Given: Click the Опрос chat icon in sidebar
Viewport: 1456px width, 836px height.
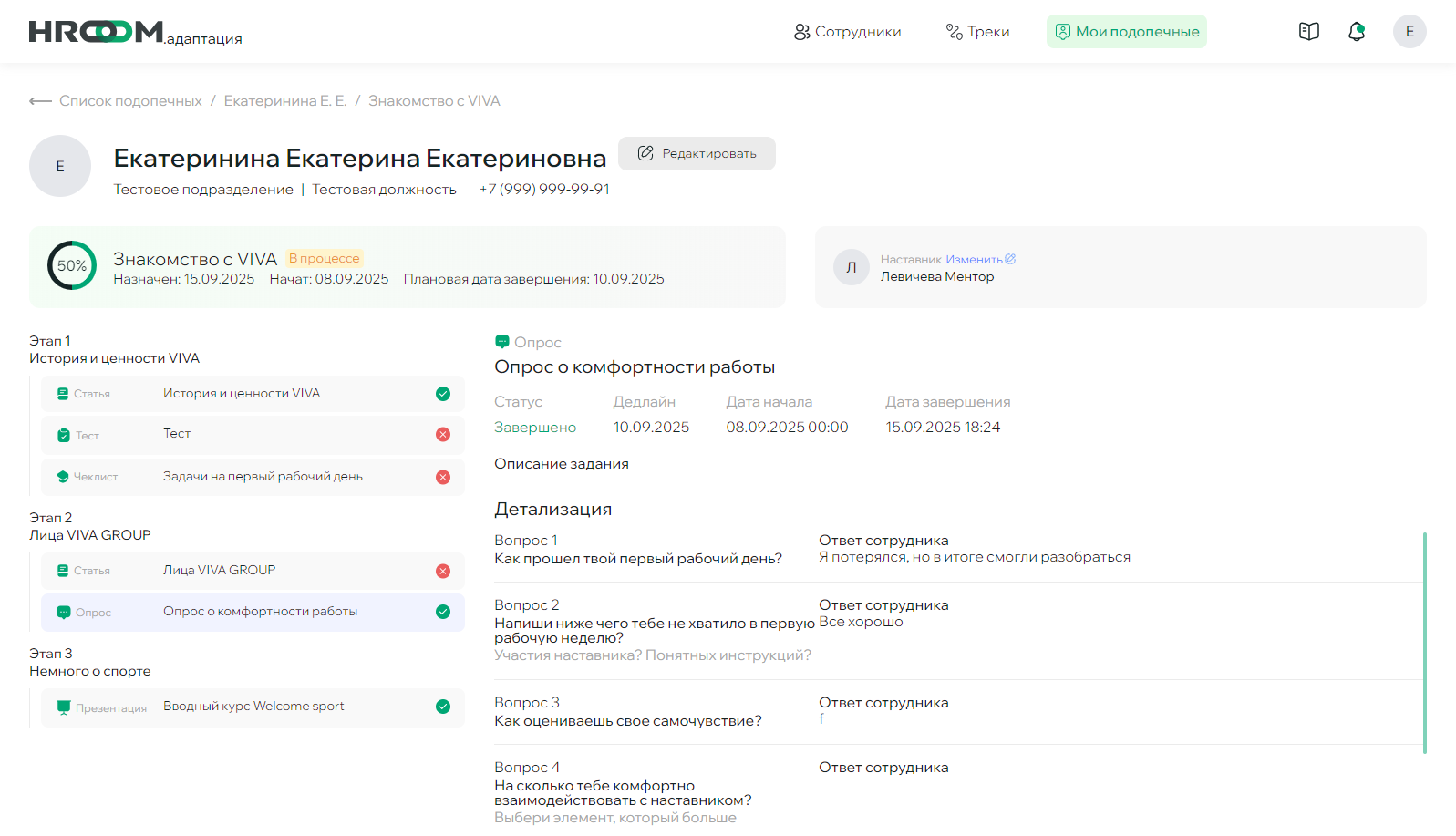Looking at the screenshot, I should point(64,613).
